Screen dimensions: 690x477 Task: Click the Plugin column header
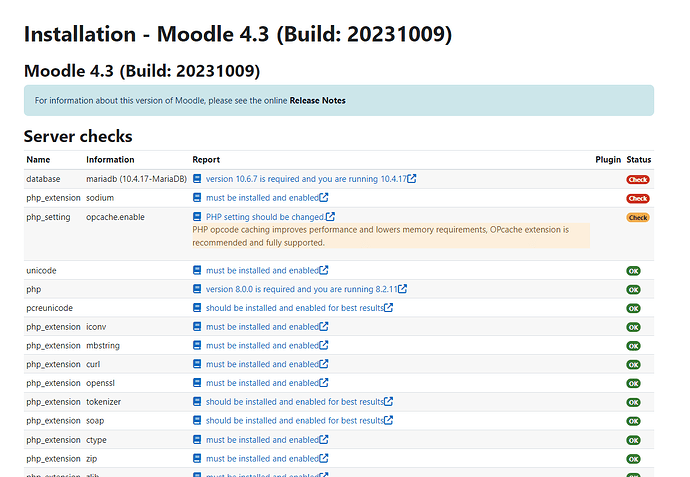coord(608,160)
